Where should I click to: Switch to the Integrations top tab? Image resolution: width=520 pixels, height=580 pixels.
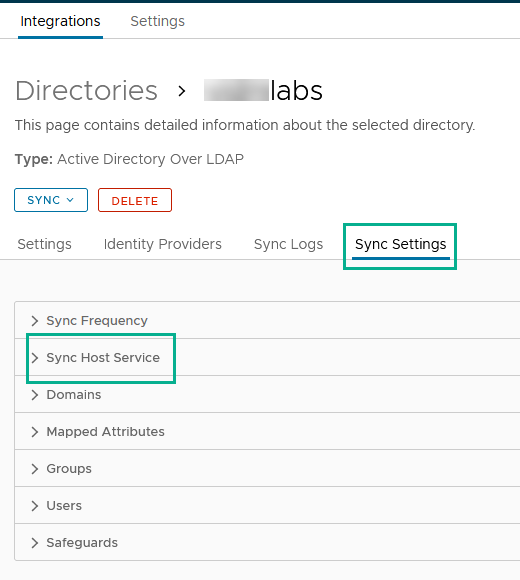pos(60,21)
